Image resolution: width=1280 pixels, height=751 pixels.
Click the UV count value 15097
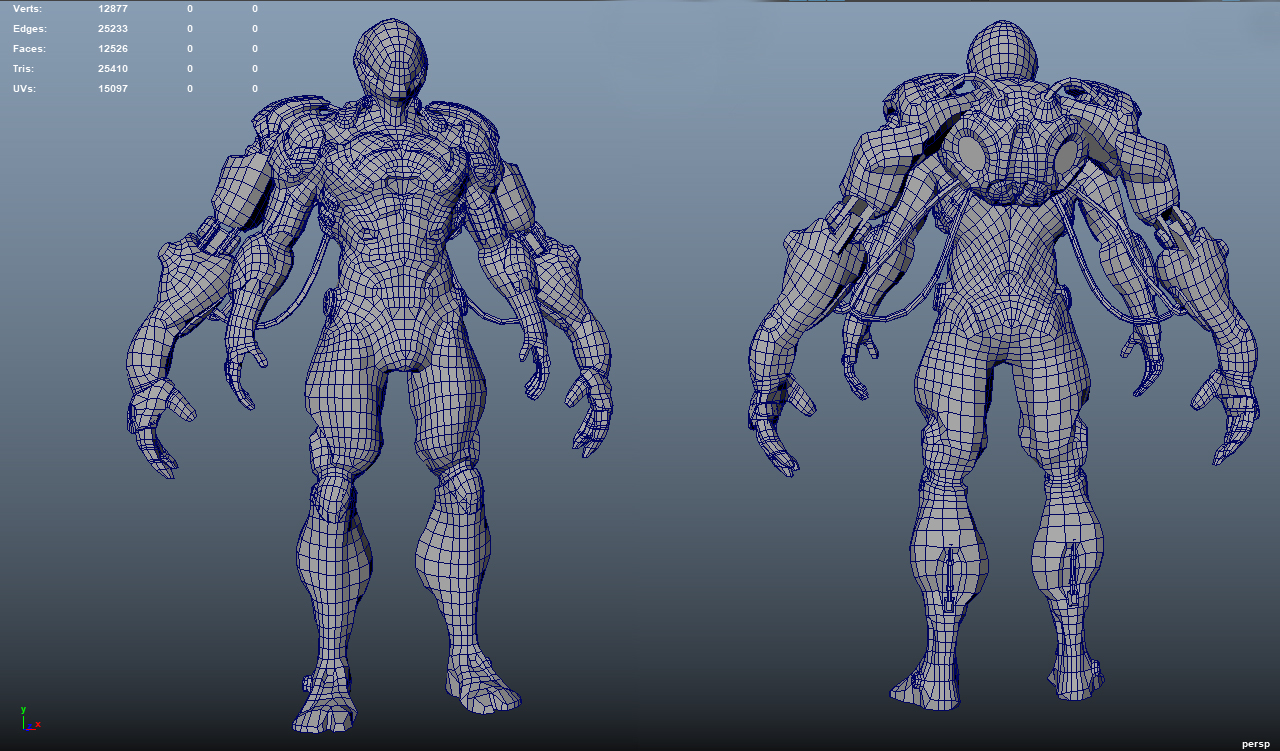(113, 88)
